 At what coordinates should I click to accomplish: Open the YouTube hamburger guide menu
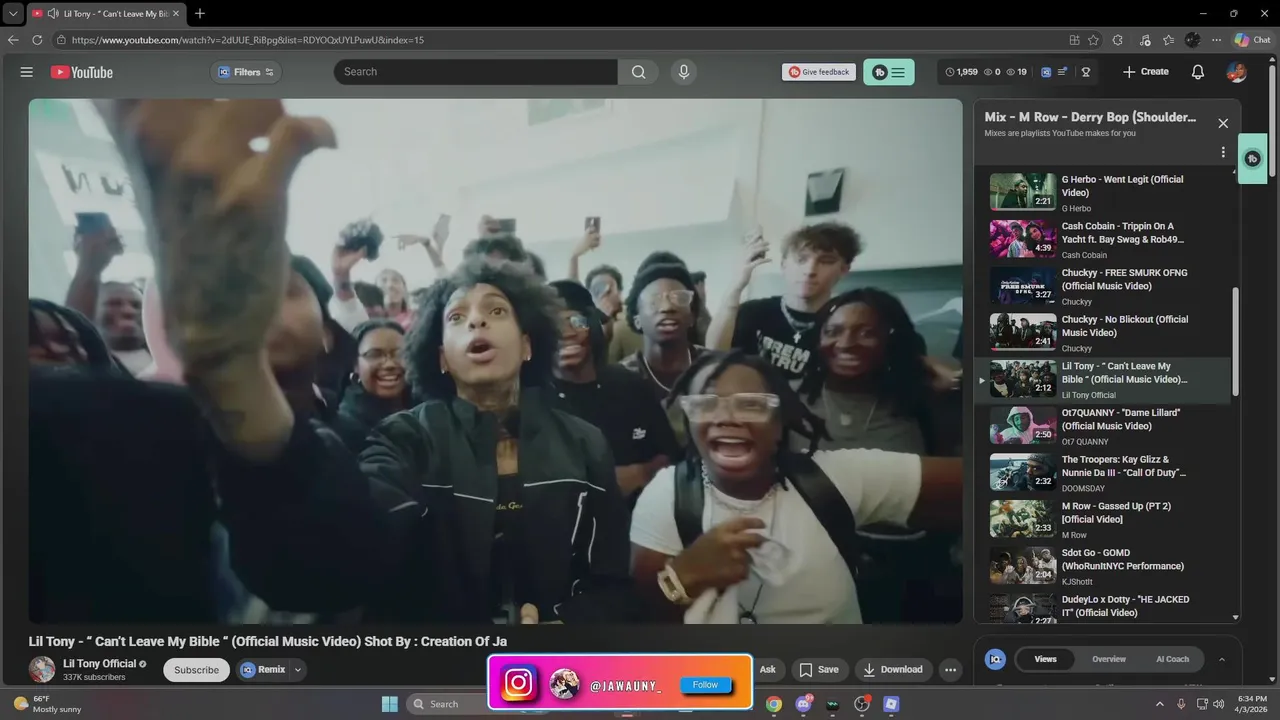click(27, 72)
